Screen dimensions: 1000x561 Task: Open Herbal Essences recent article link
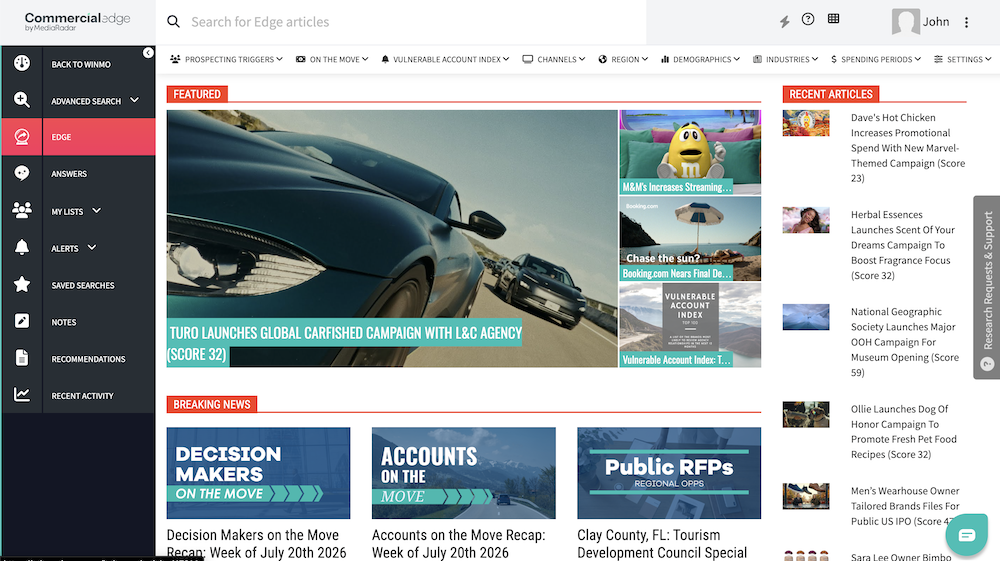(902, 245)
